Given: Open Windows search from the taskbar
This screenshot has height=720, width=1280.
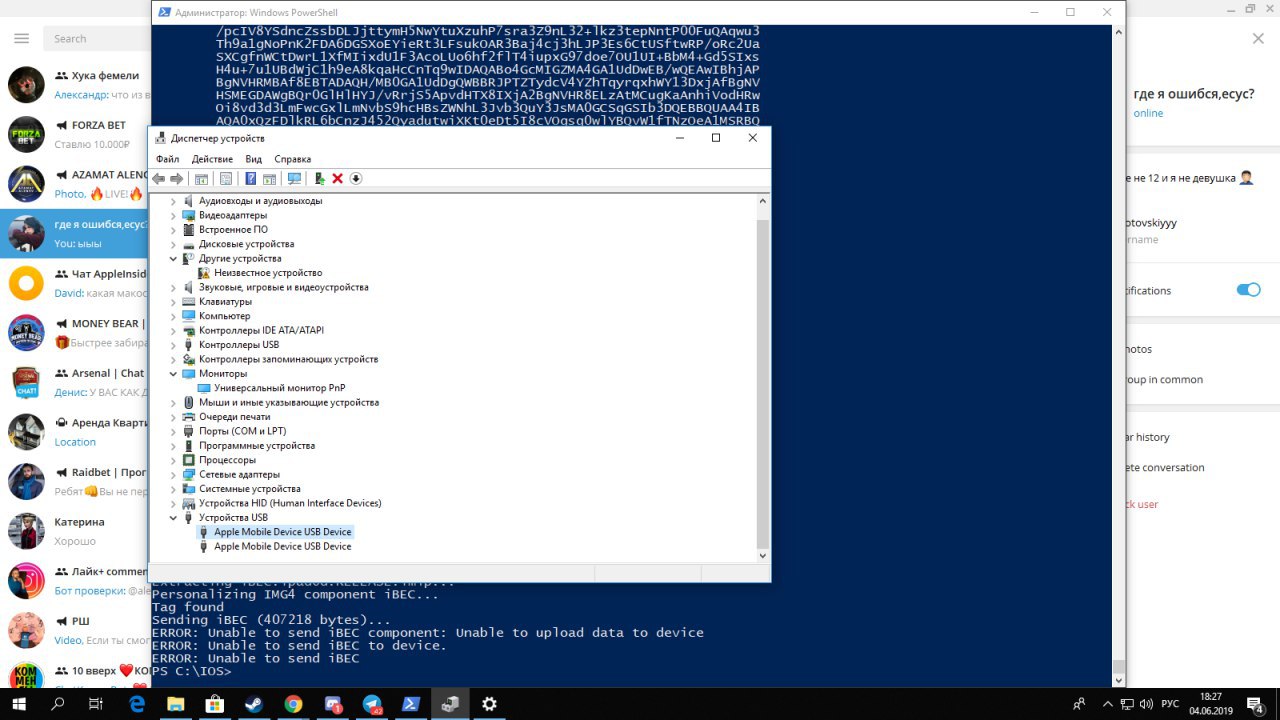Looking at the screenshot, I should click(58, 704).
